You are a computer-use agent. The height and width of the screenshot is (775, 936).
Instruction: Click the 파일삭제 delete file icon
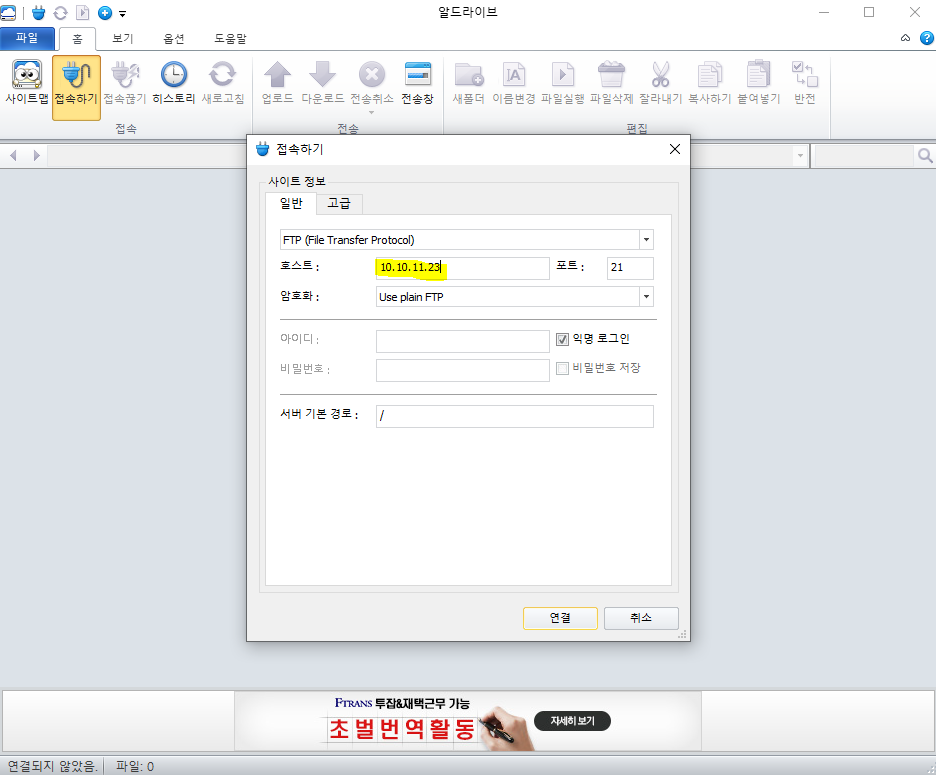pyautogui.click(x=611, y=83)
